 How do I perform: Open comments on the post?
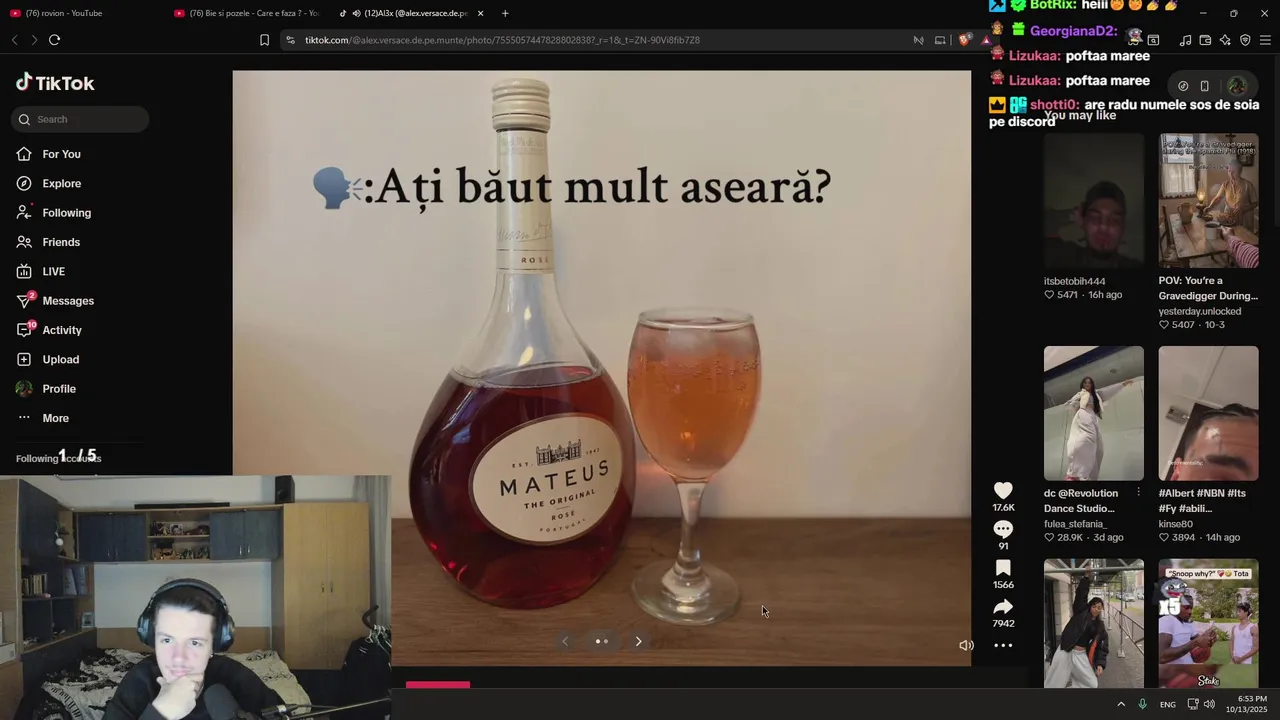coord(1003,529)
